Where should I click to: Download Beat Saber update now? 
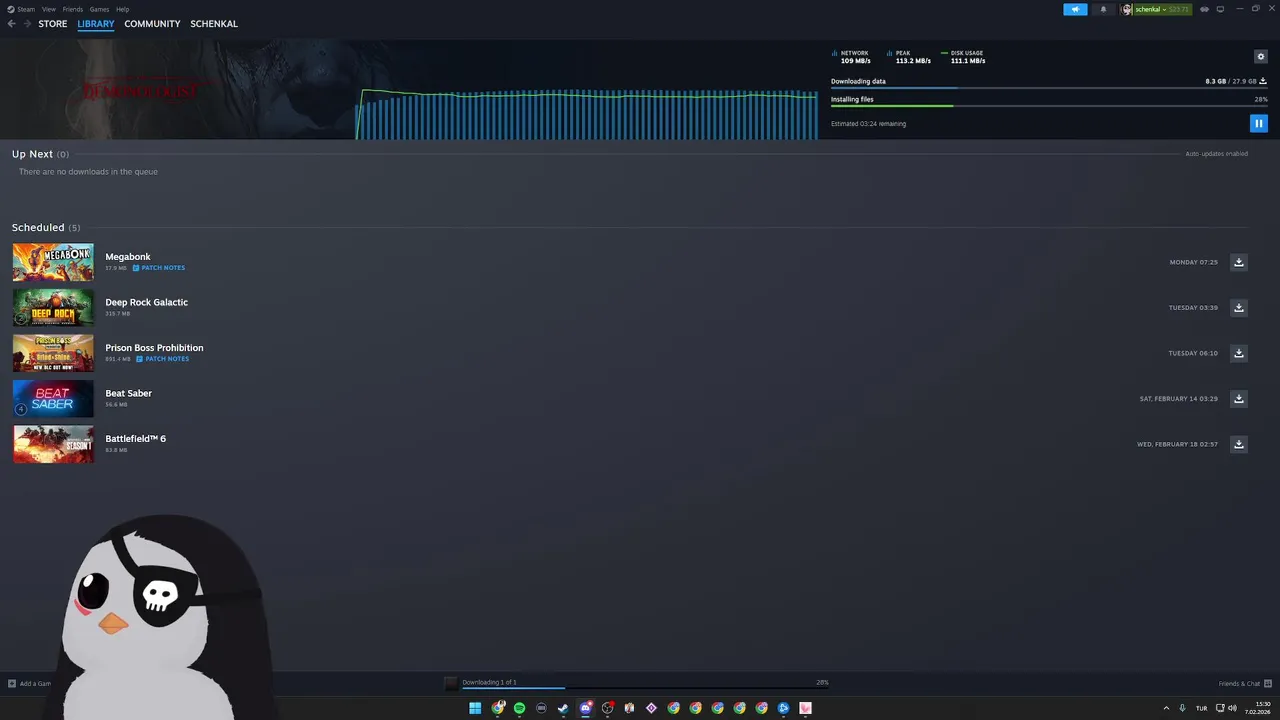coord(1238,399)
